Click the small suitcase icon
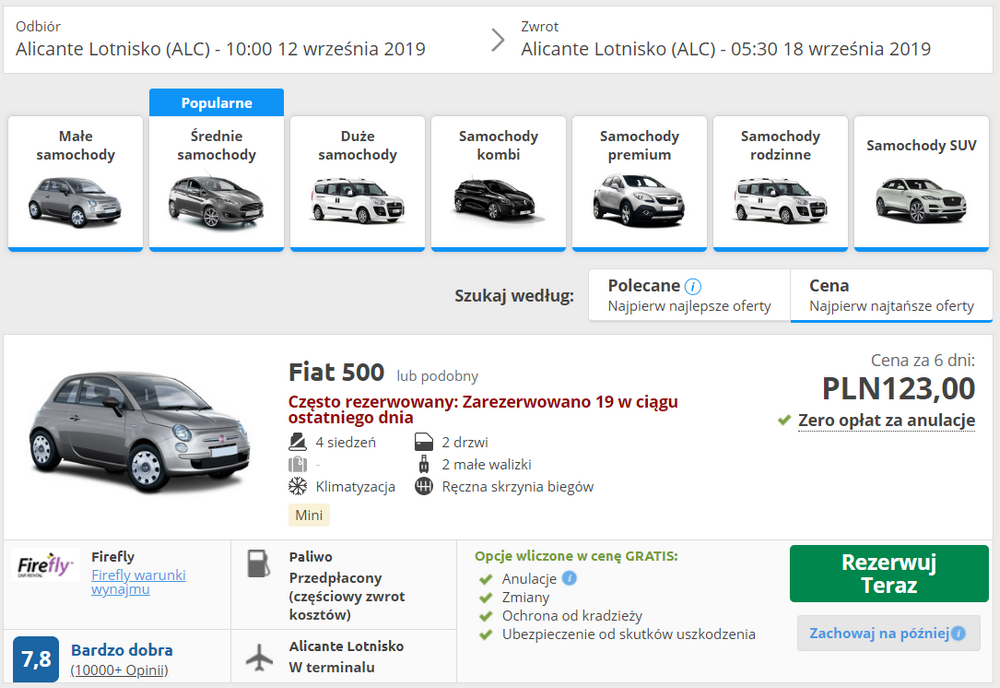 pos(424,464)
